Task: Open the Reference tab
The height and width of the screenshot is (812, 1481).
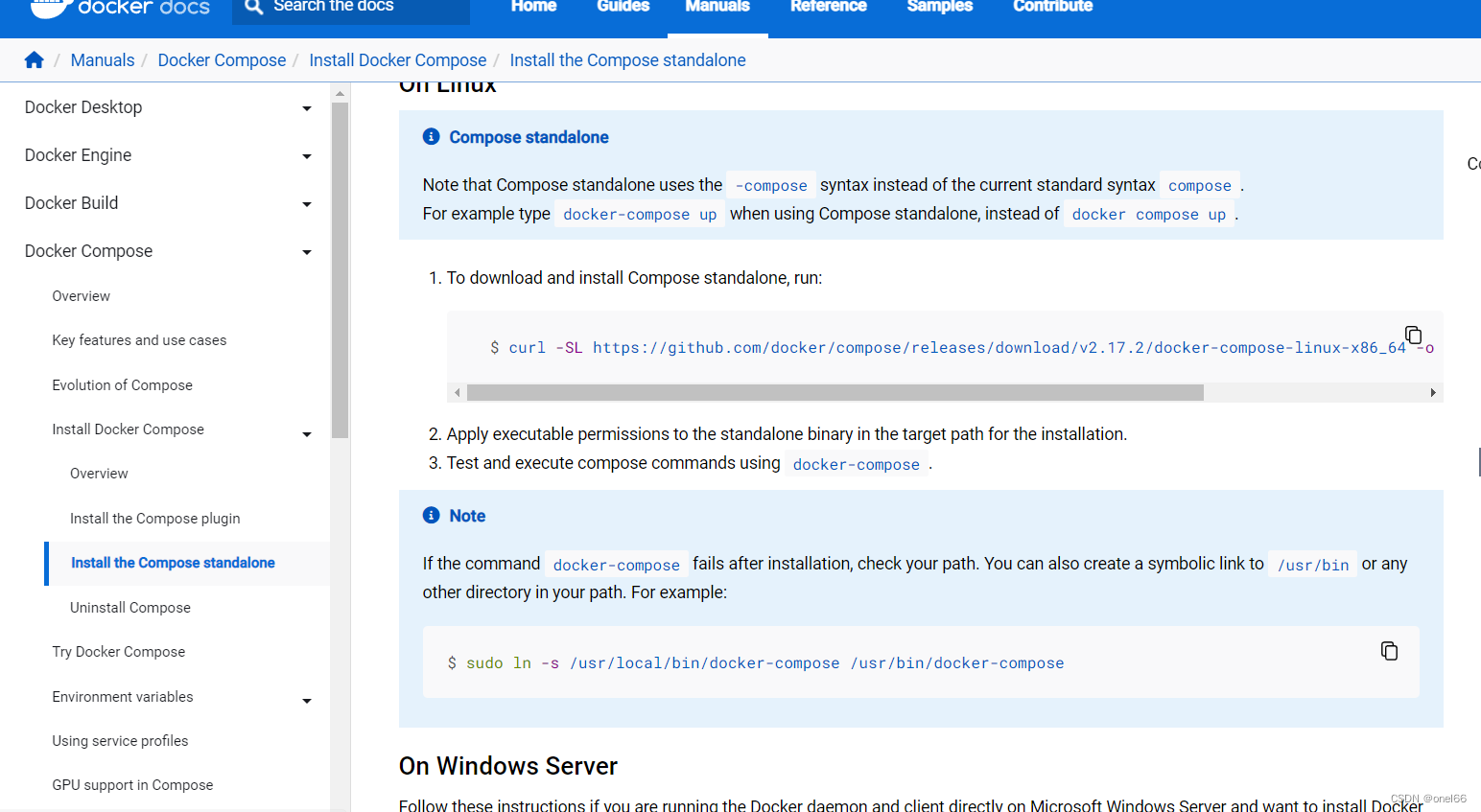Action: 829,7
